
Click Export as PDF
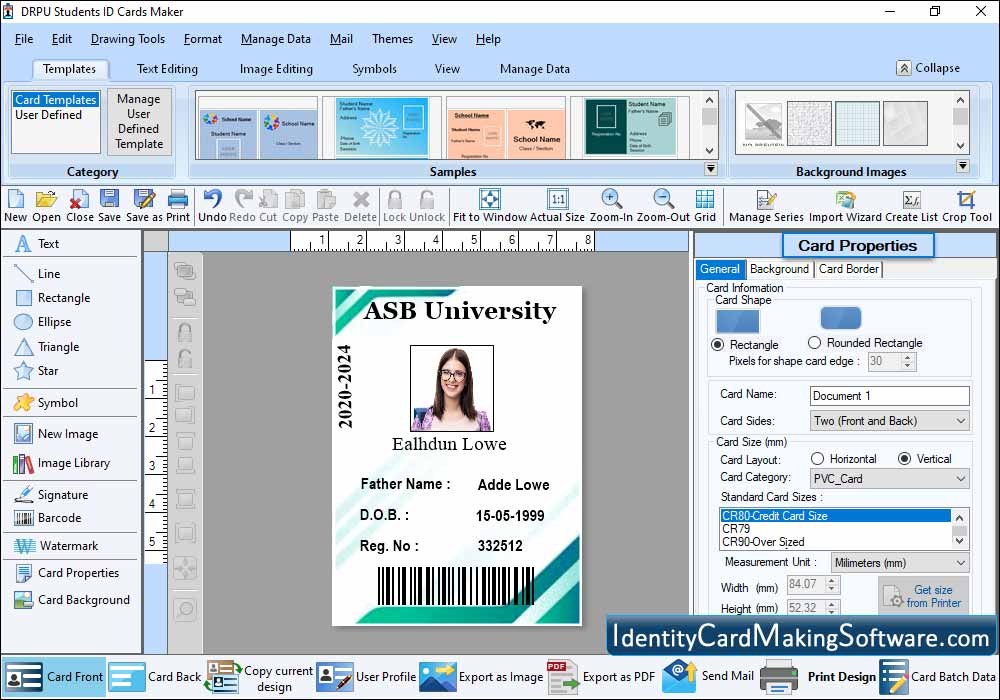point(601,676)
